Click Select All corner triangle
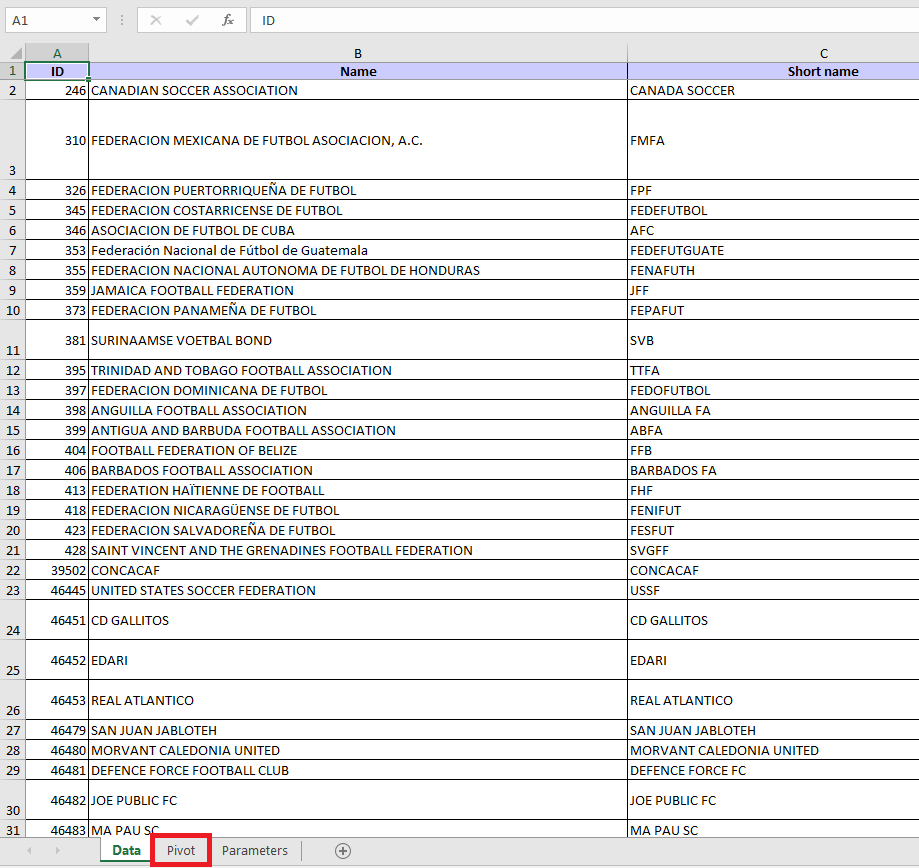919x868 pixels. point(14,53)
